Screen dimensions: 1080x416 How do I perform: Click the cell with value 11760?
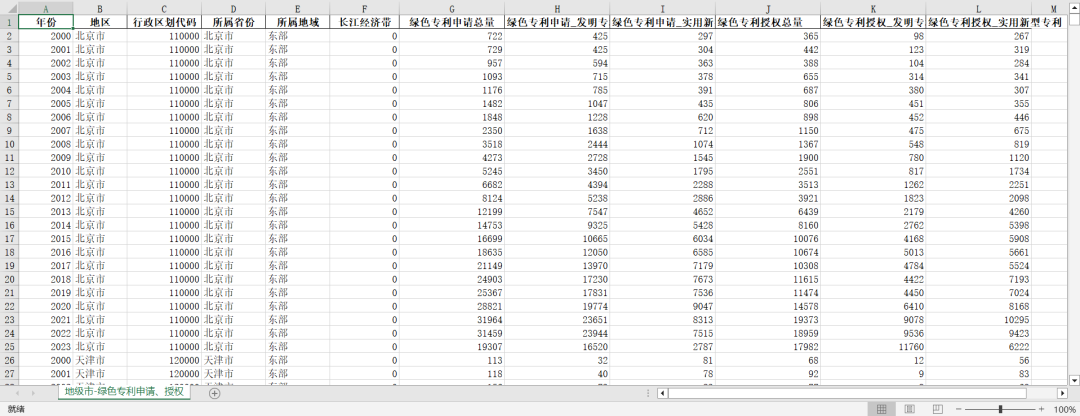873,346
